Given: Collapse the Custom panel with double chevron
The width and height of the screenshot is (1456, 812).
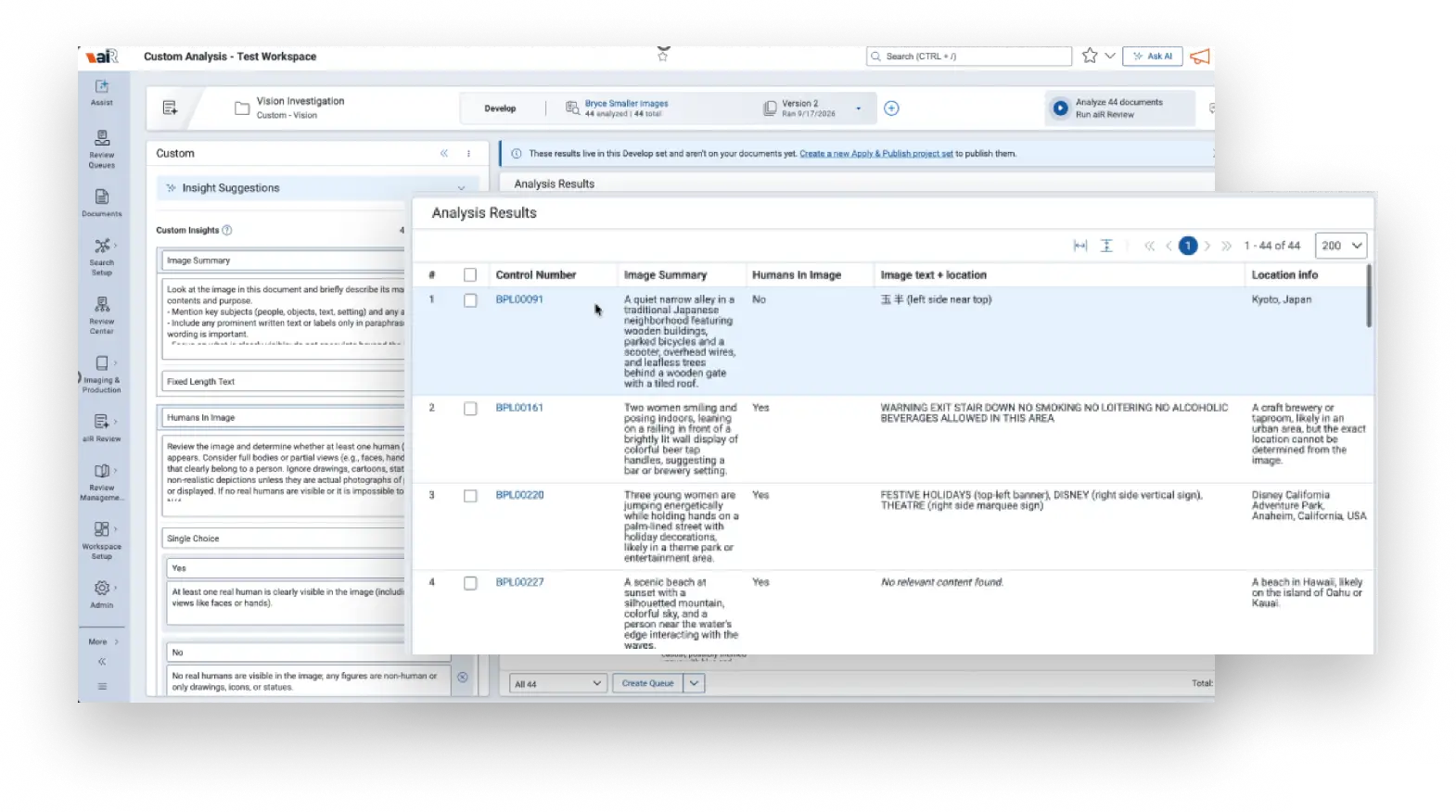Looking at the screenshot, I should click(444, 154).
